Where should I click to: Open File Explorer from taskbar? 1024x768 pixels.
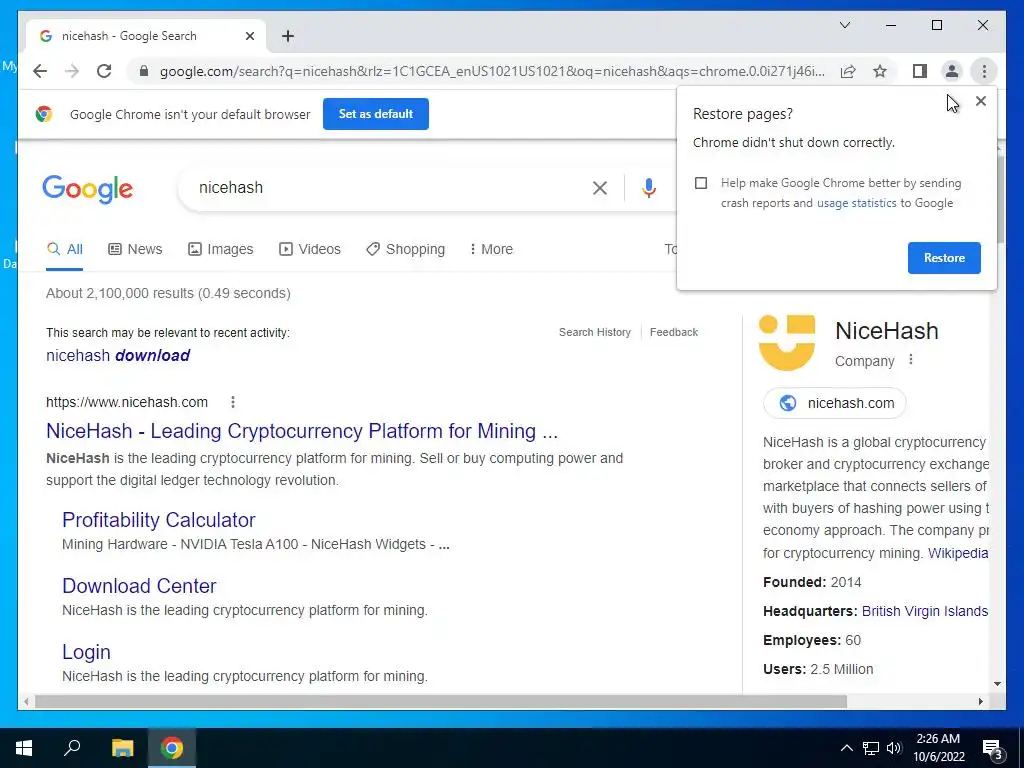pyautogui.click(x=122, y=748)
